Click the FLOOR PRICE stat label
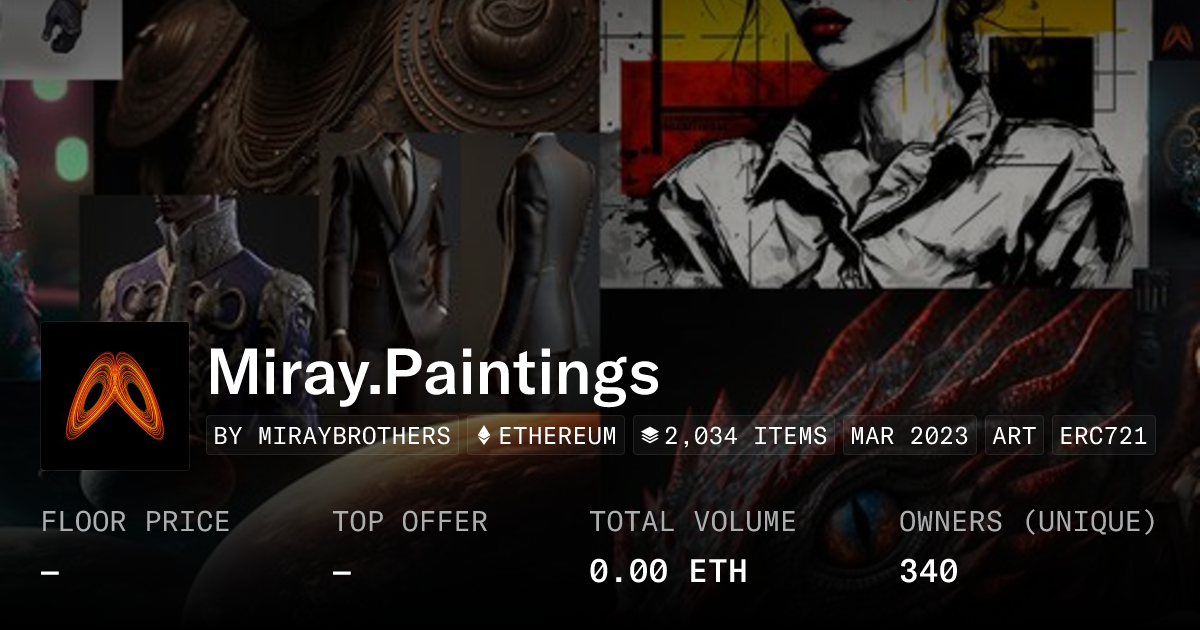 click(135, 522)
